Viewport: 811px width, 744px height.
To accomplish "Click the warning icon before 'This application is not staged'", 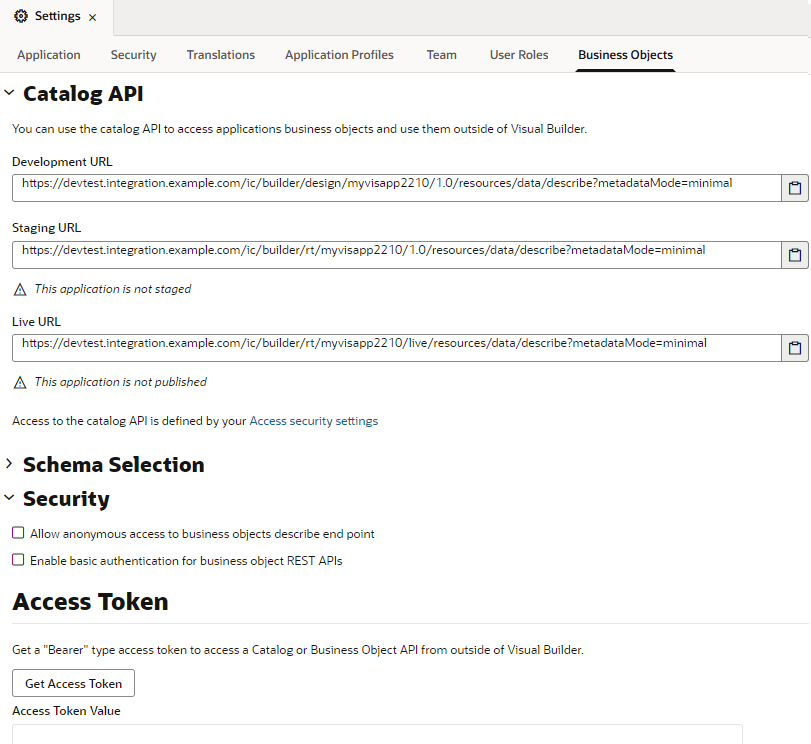I will click(x=19, y=288).
